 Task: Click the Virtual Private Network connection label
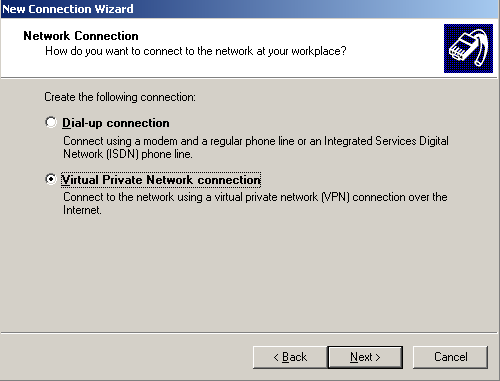click(161, 180)
